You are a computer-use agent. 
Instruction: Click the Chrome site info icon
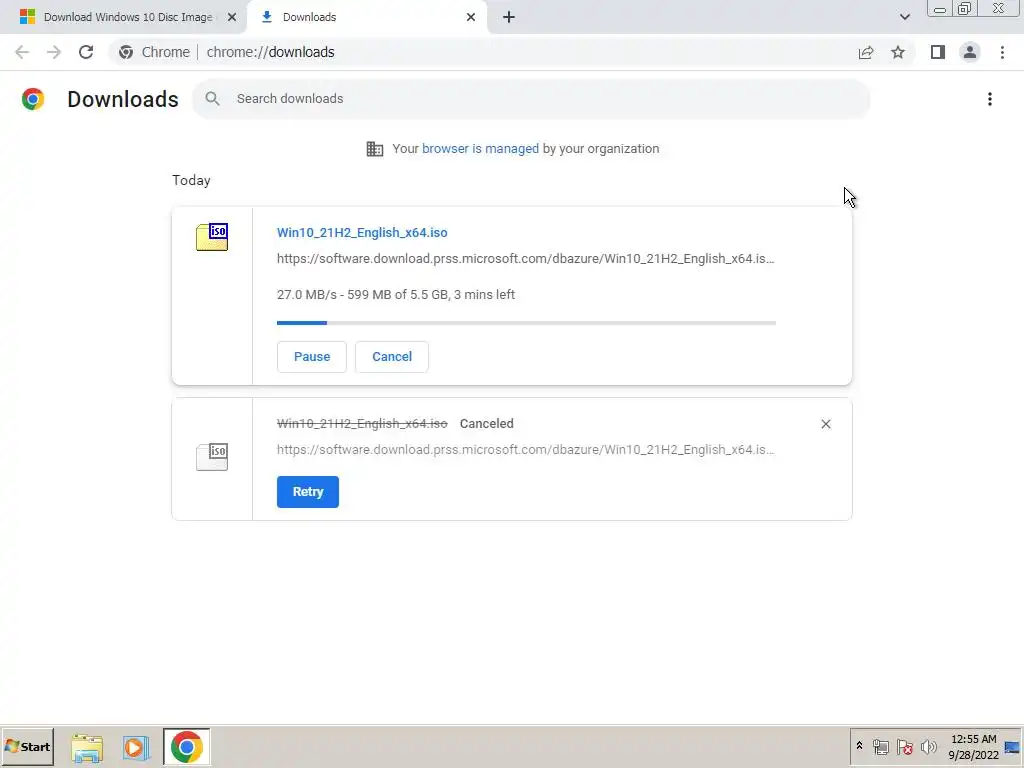pos(126,52)
